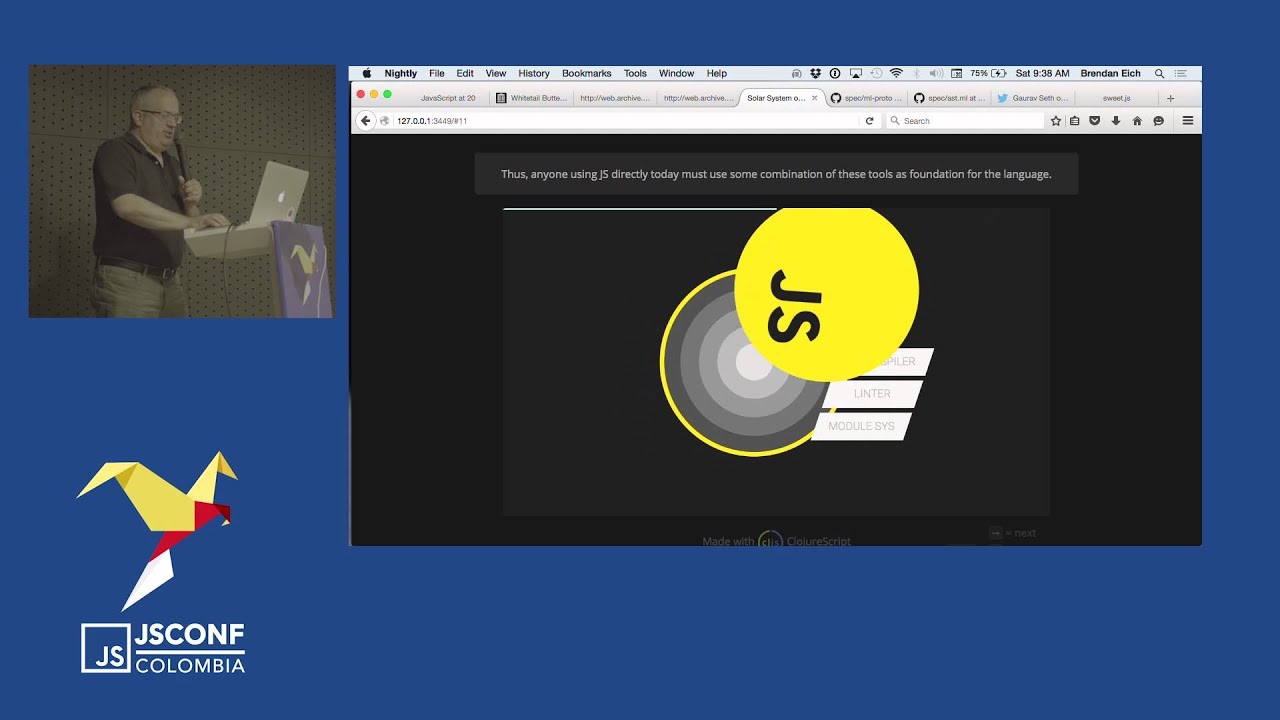Image resolution: width=1280 pixels, height=720 pixels.
Task: Switch to the first web.archive tab
Action: point(614,98)
